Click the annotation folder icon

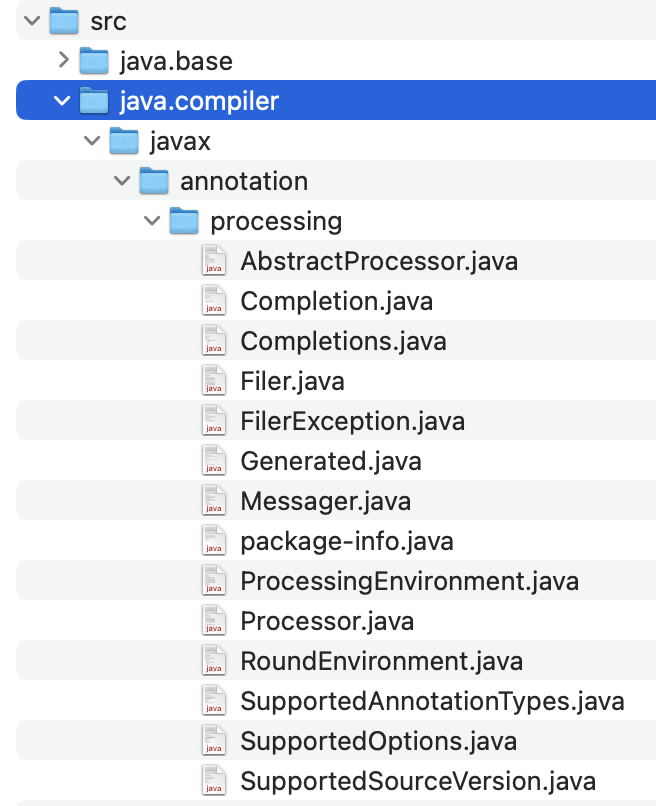tap(154, 181)
